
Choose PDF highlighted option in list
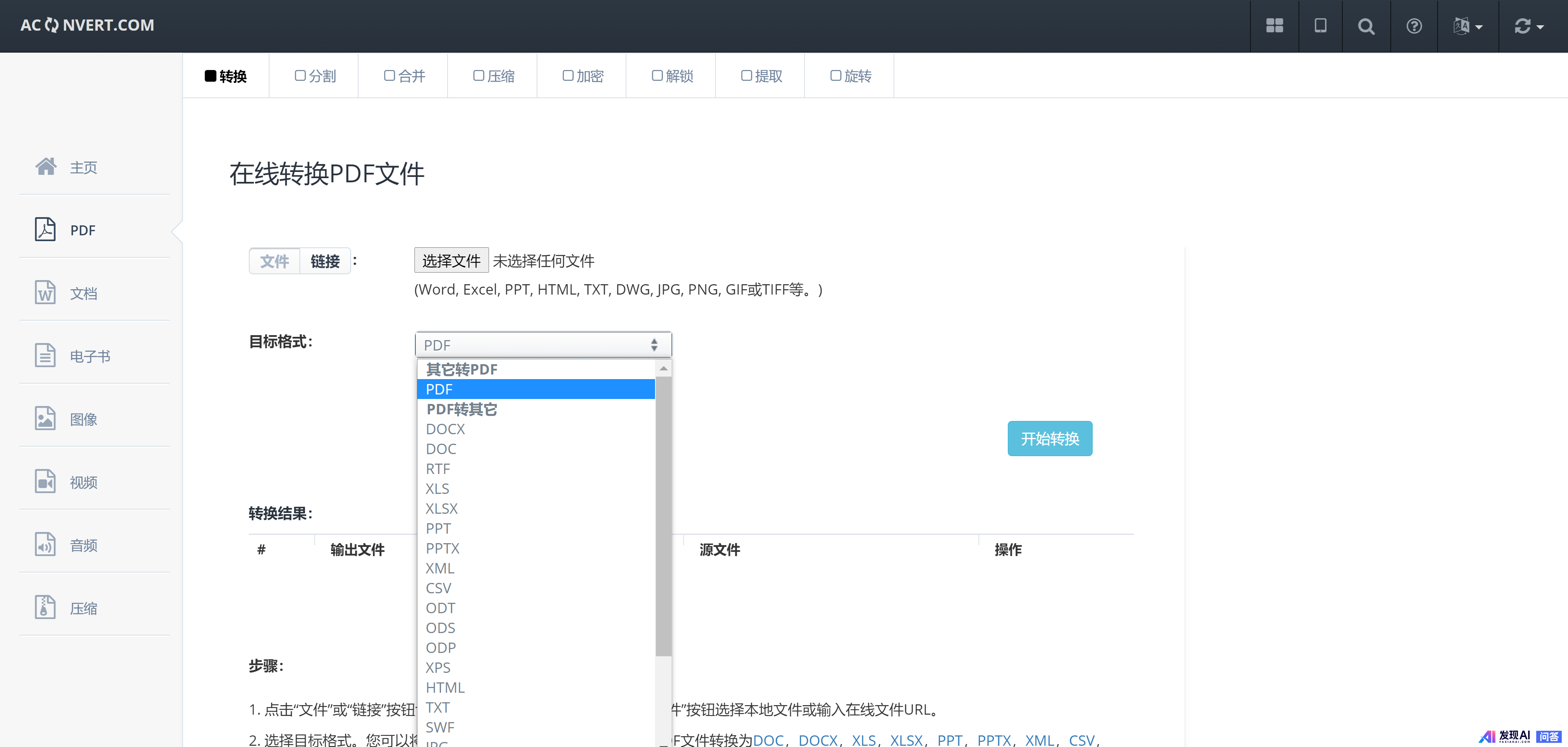point(536,389)
